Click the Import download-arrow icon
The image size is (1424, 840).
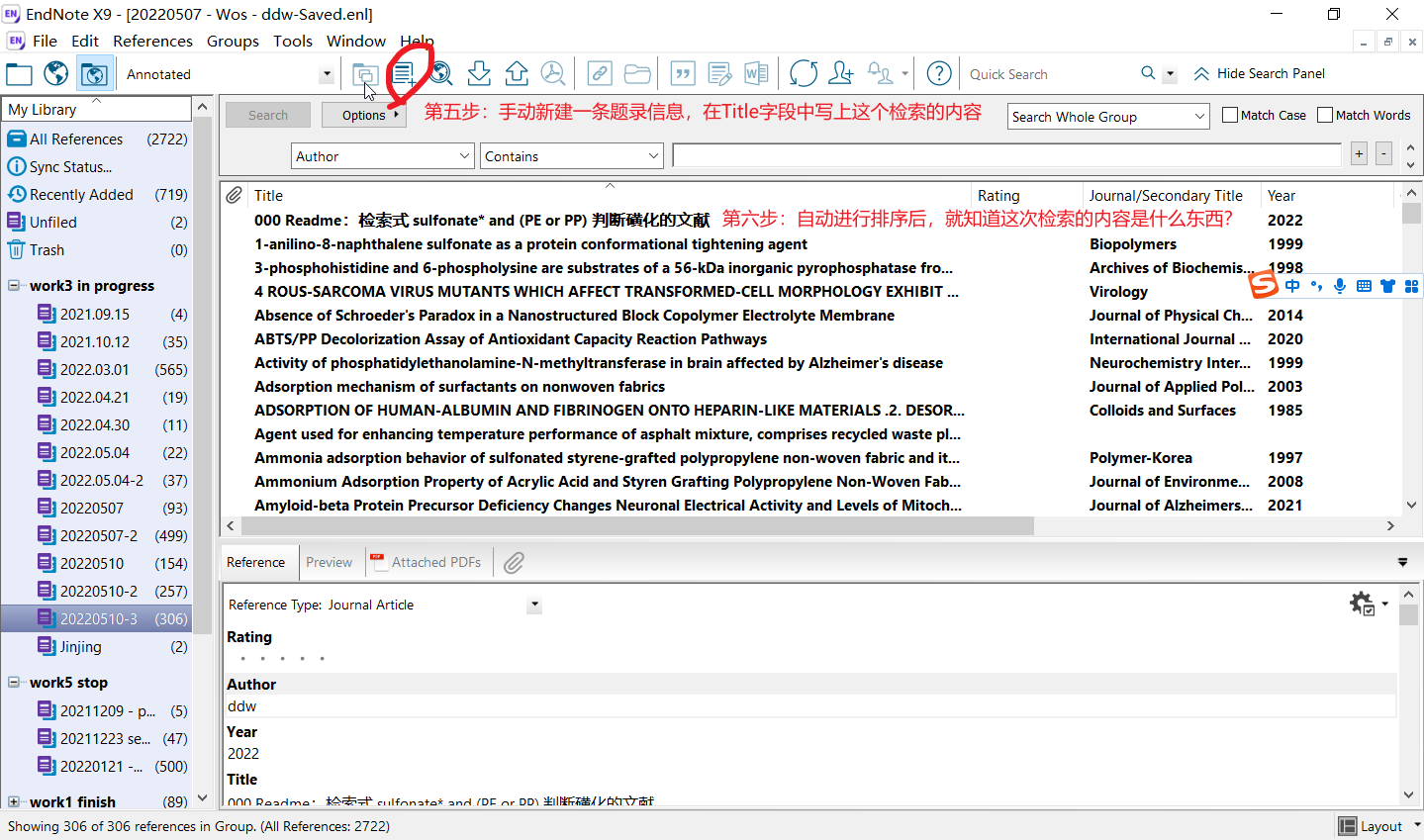(479, 73)
